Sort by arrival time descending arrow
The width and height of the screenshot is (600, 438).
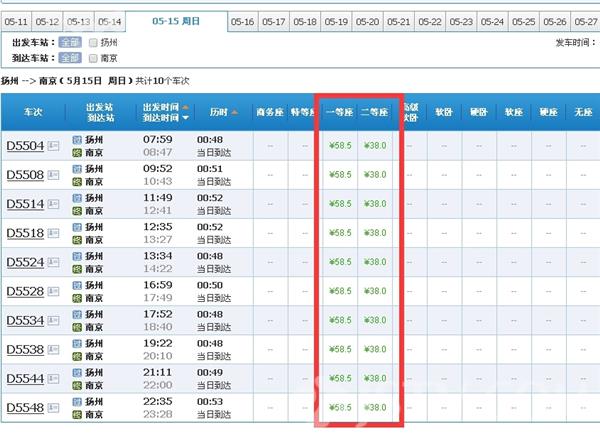pyautogui.click(x=185, y=118)
